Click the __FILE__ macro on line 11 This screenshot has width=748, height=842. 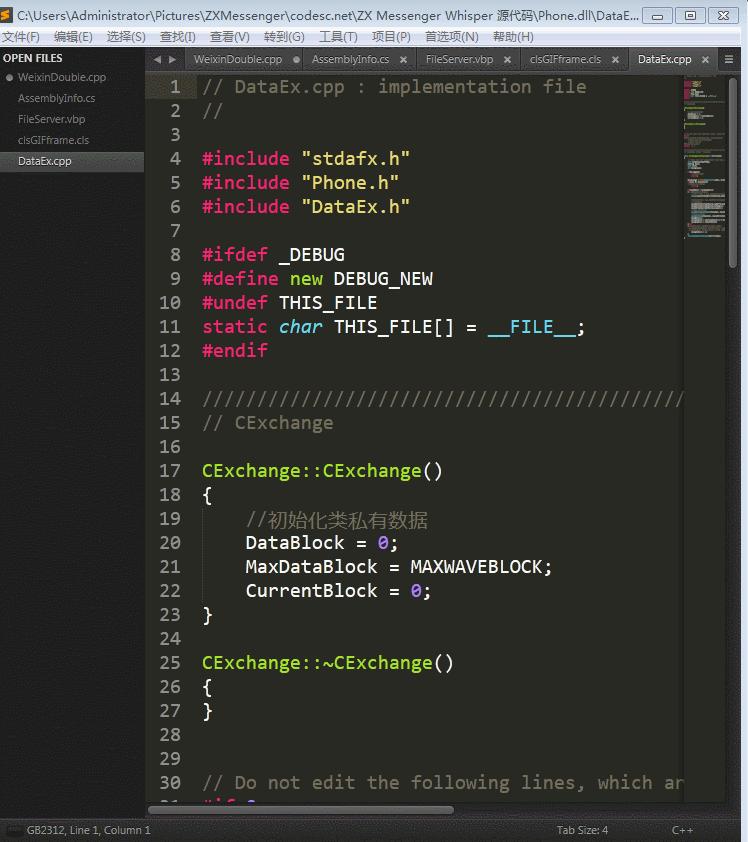tap(532, 327)
